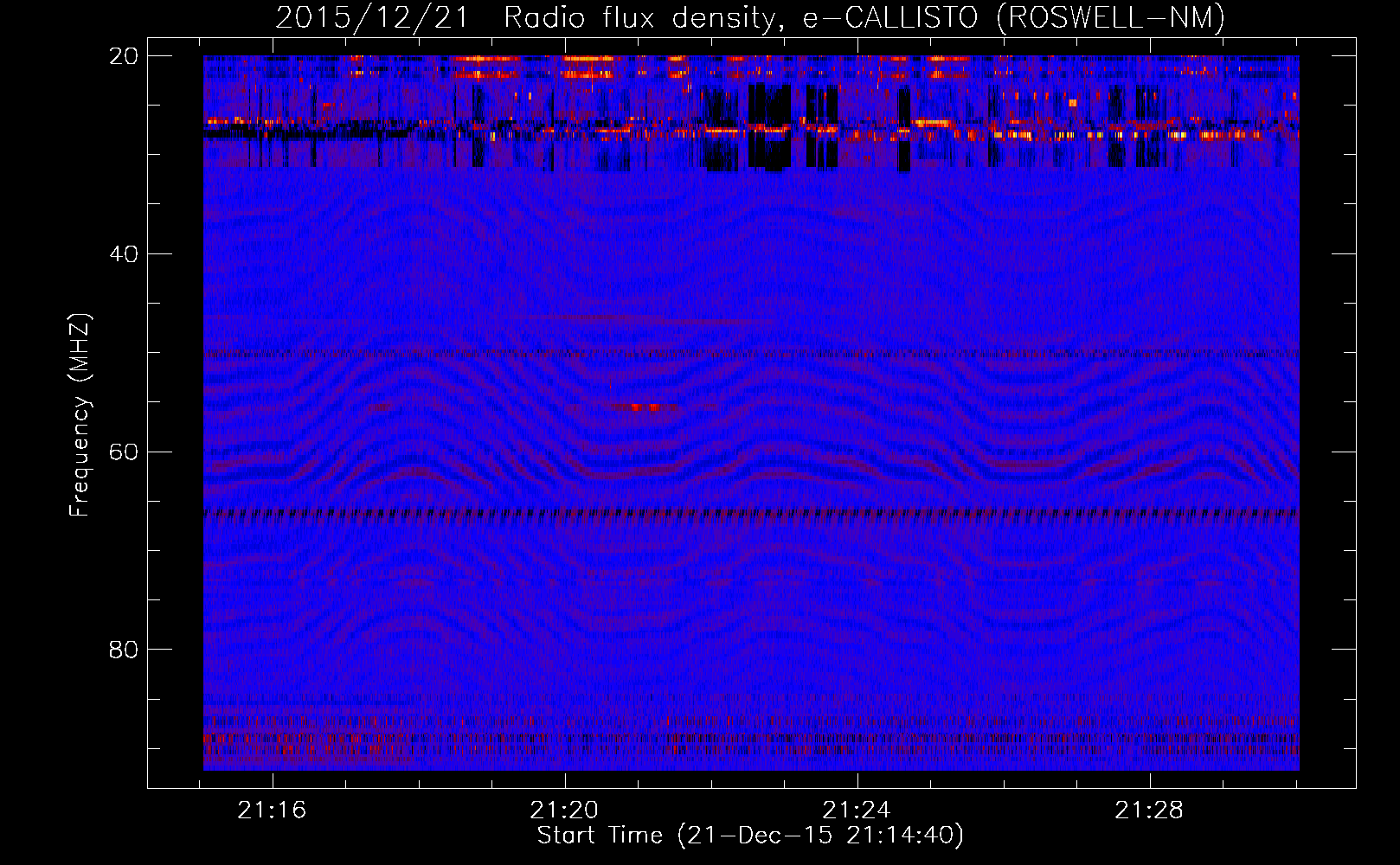Click the 40 frequency tick label

[x=124, y=254]
